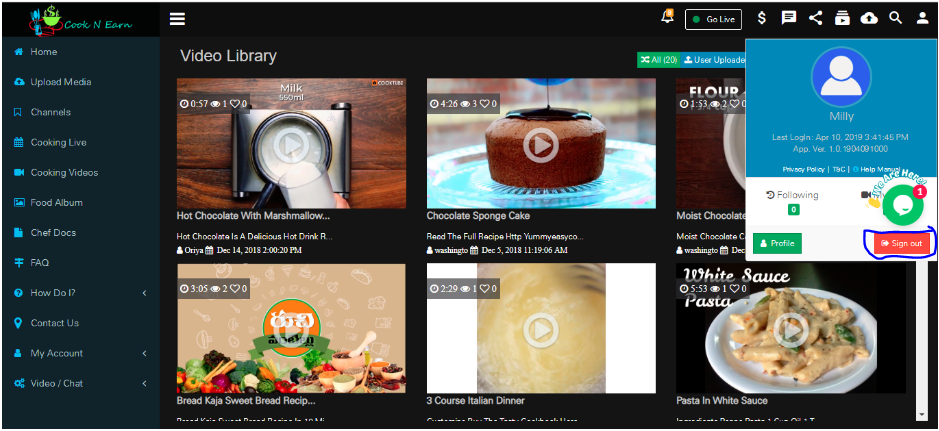Open the Following count in profile panel
Image resolution: width=939 pixels, height=431 pixels.
tap(793, 210)
